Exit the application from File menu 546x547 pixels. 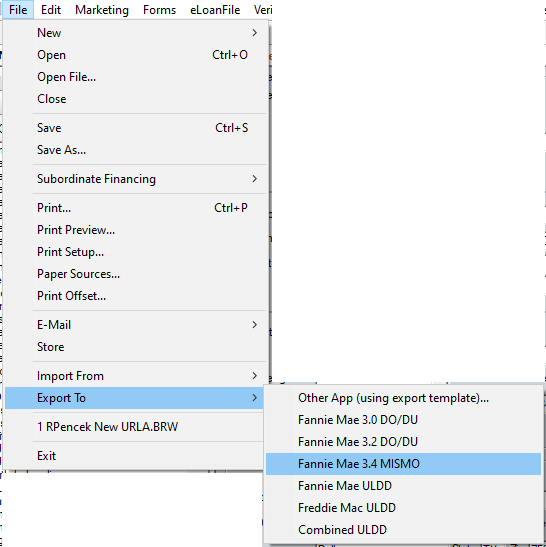(x=135, y=456)
